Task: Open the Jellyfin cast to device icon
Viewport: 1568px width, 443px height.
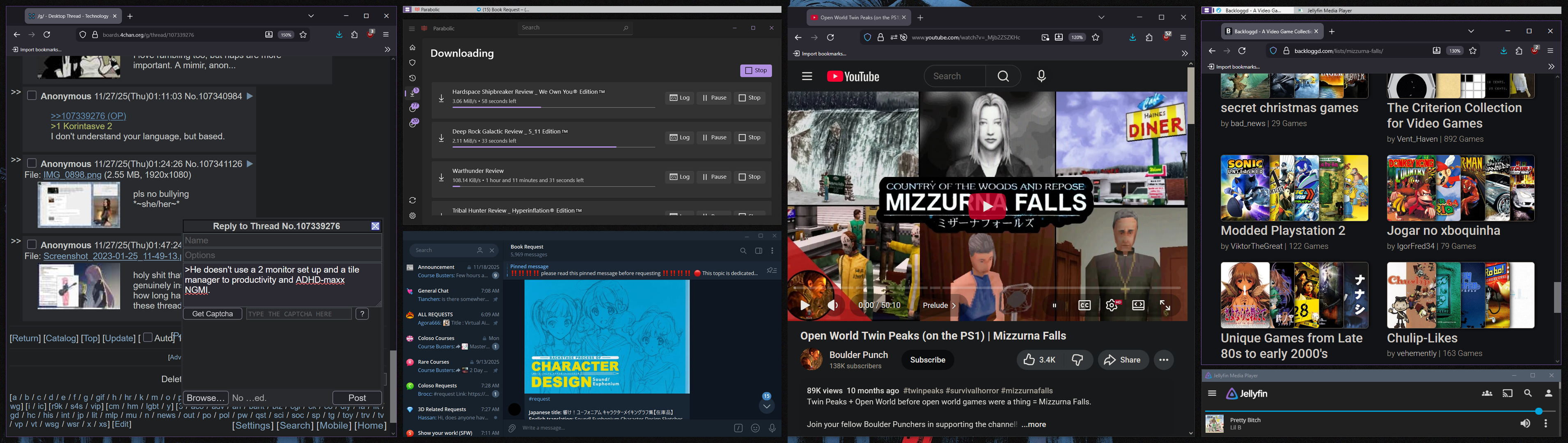Action: coord(1508,394)
